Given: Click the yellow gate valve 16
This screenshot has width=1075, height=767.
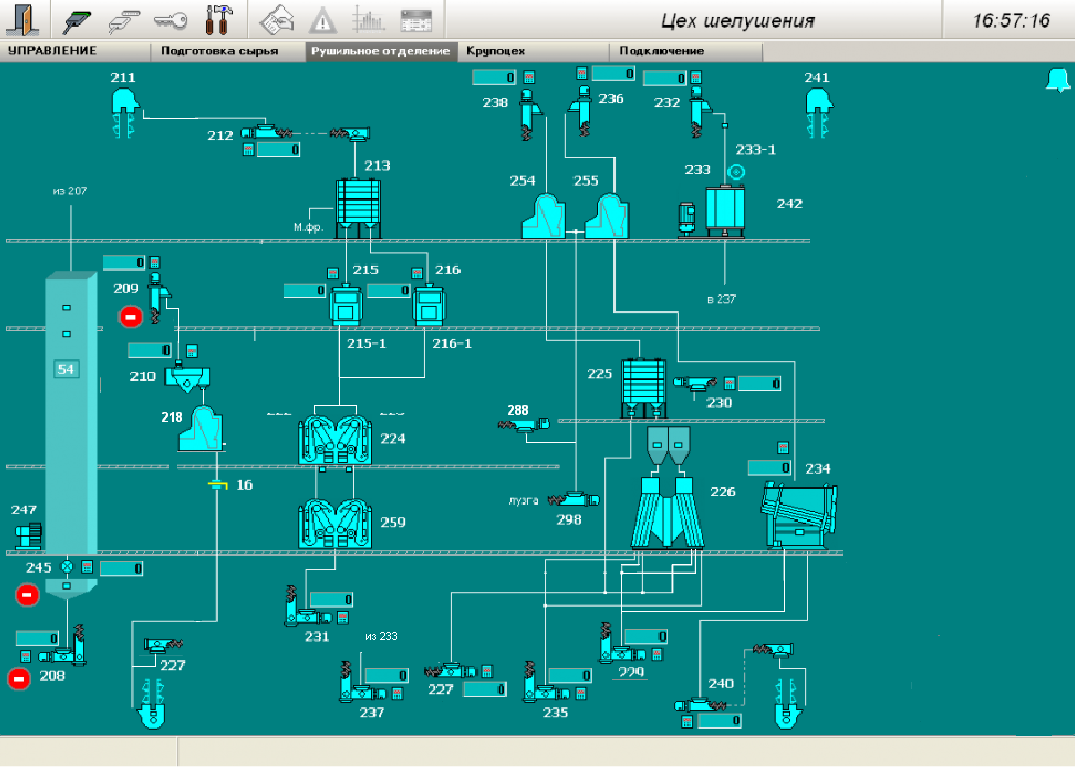Looking at the screenshot, I should point(218,485).
